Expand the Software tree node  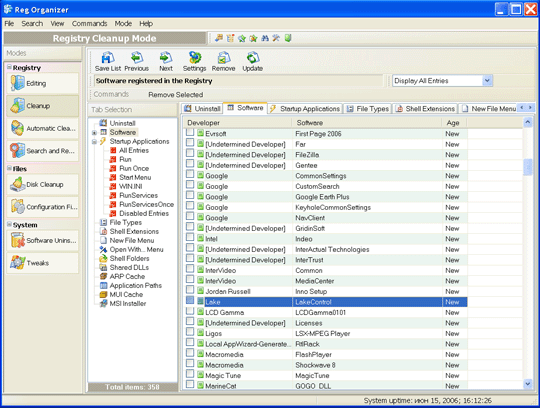94,133
